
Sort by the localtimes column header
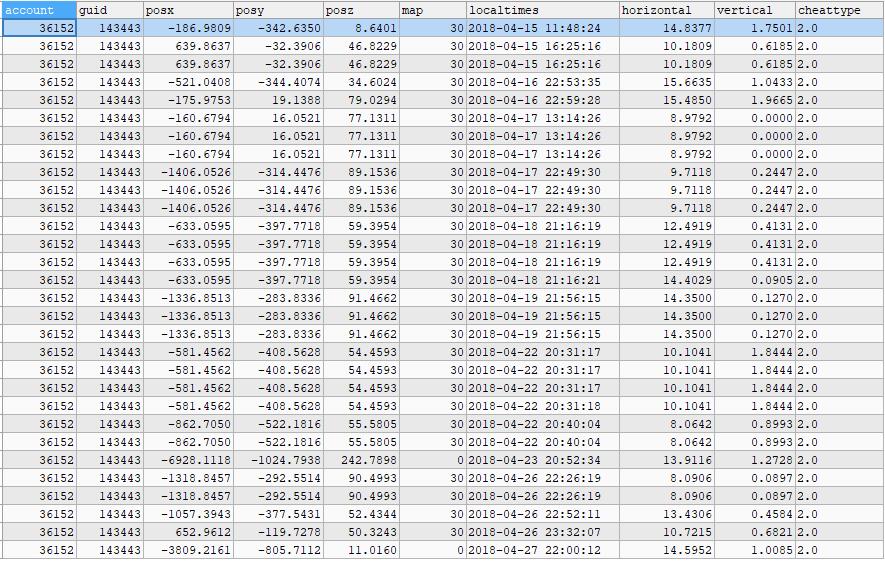coord(542,10)
